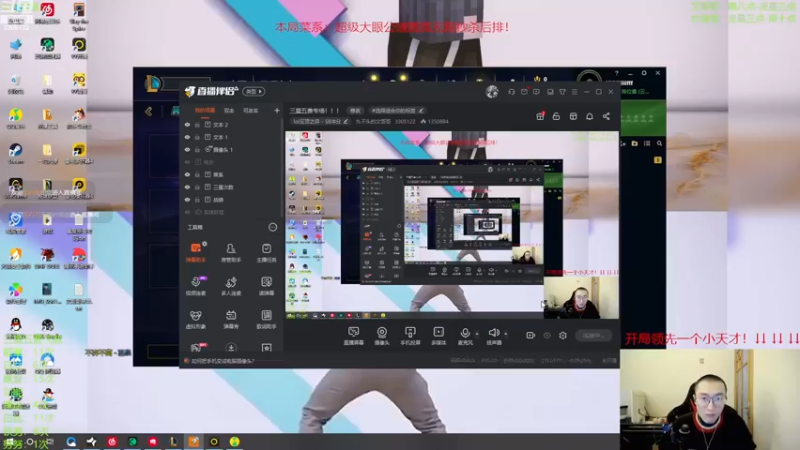Collapse the 工具箱 toolbox with minus circle
The width and height of the screenshot is (800, 450).
(x=272, y=227)
